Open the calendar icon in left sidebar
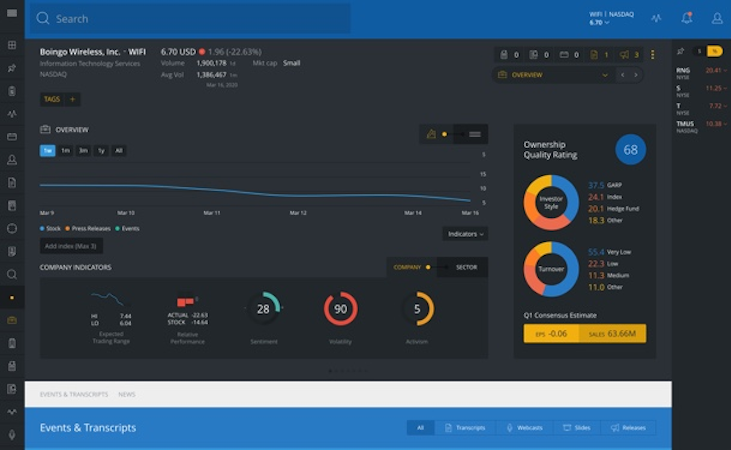The image size is (731, 450). point(12,137)
